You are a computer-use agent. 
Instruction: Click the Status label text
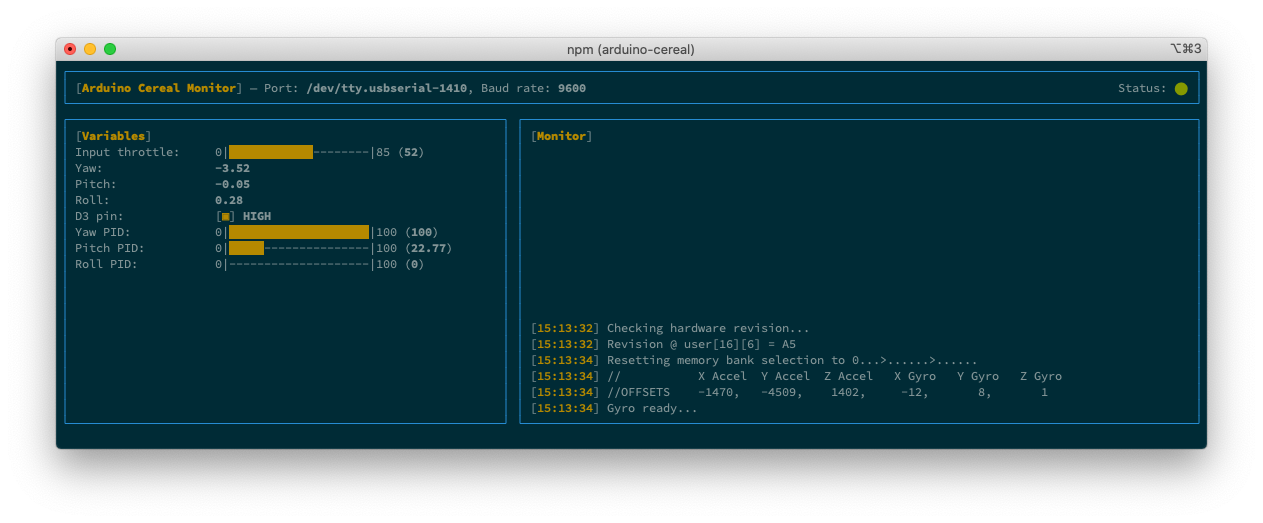coord(1142,88)
